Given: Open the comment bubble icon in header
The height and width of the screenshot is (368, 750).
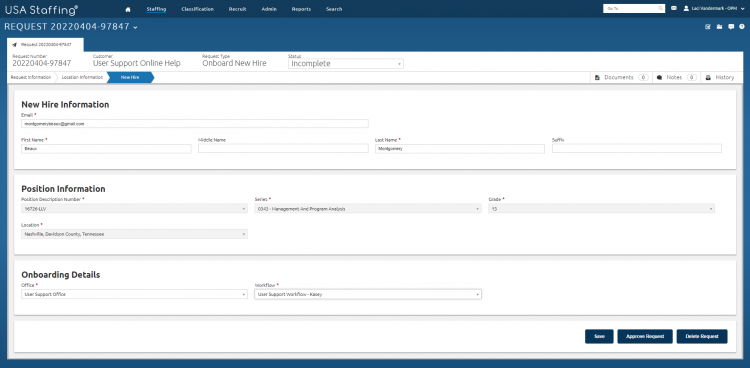Looking at the screenshot, I should click(731, 27).
